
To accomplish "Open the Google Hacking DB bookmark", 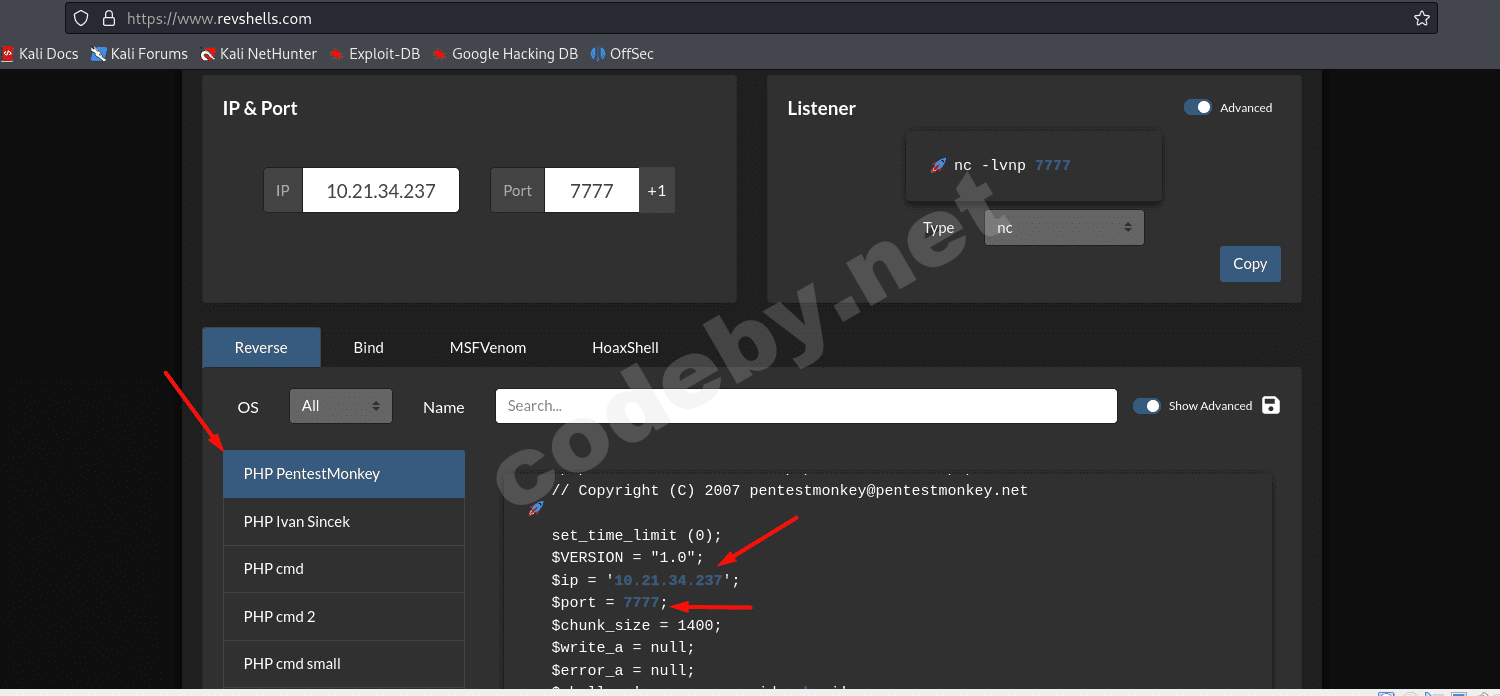I will [x=505, y=54].
